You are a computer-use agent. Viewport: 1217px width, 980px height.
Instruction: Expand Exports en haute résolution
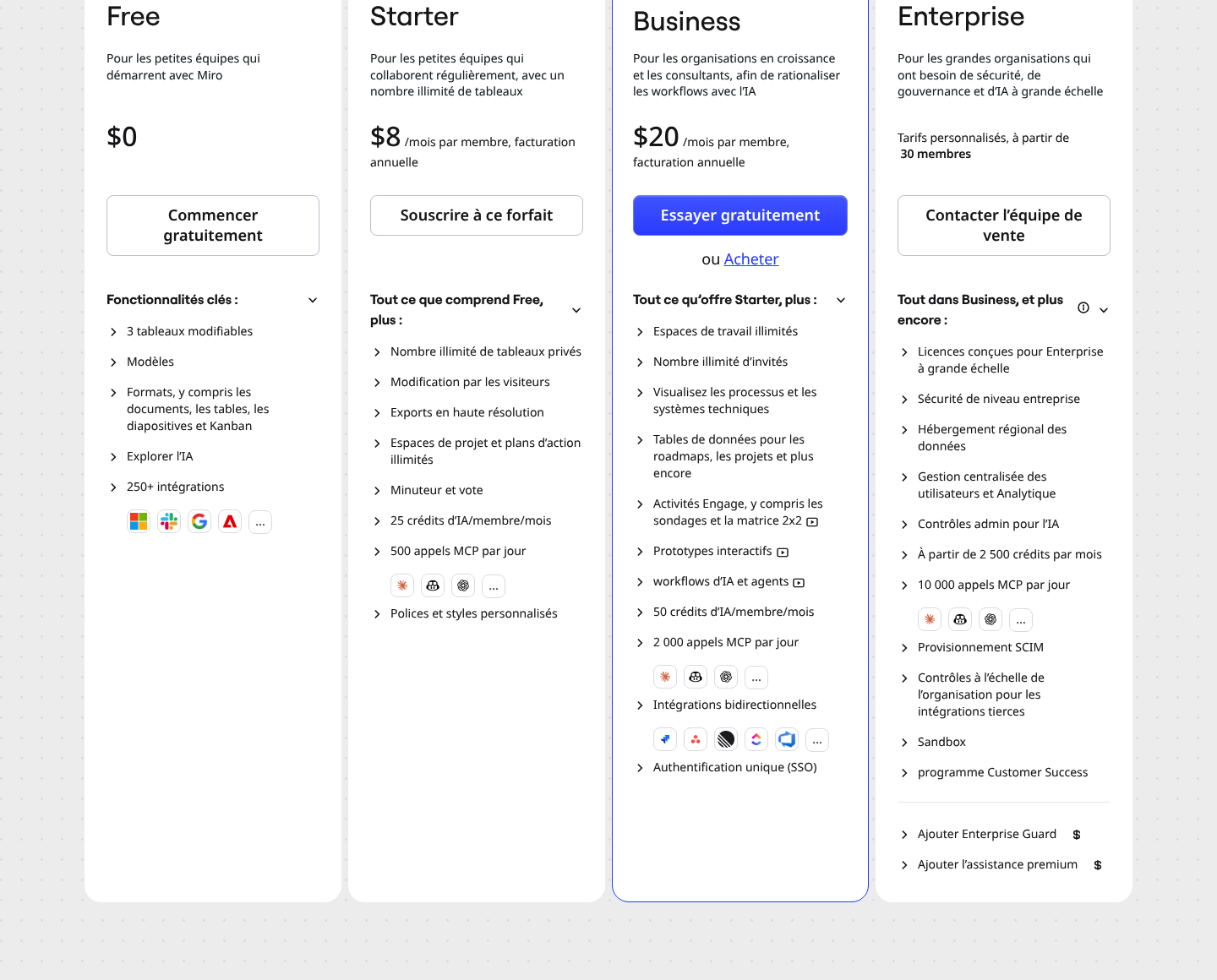tap(457, 412)
